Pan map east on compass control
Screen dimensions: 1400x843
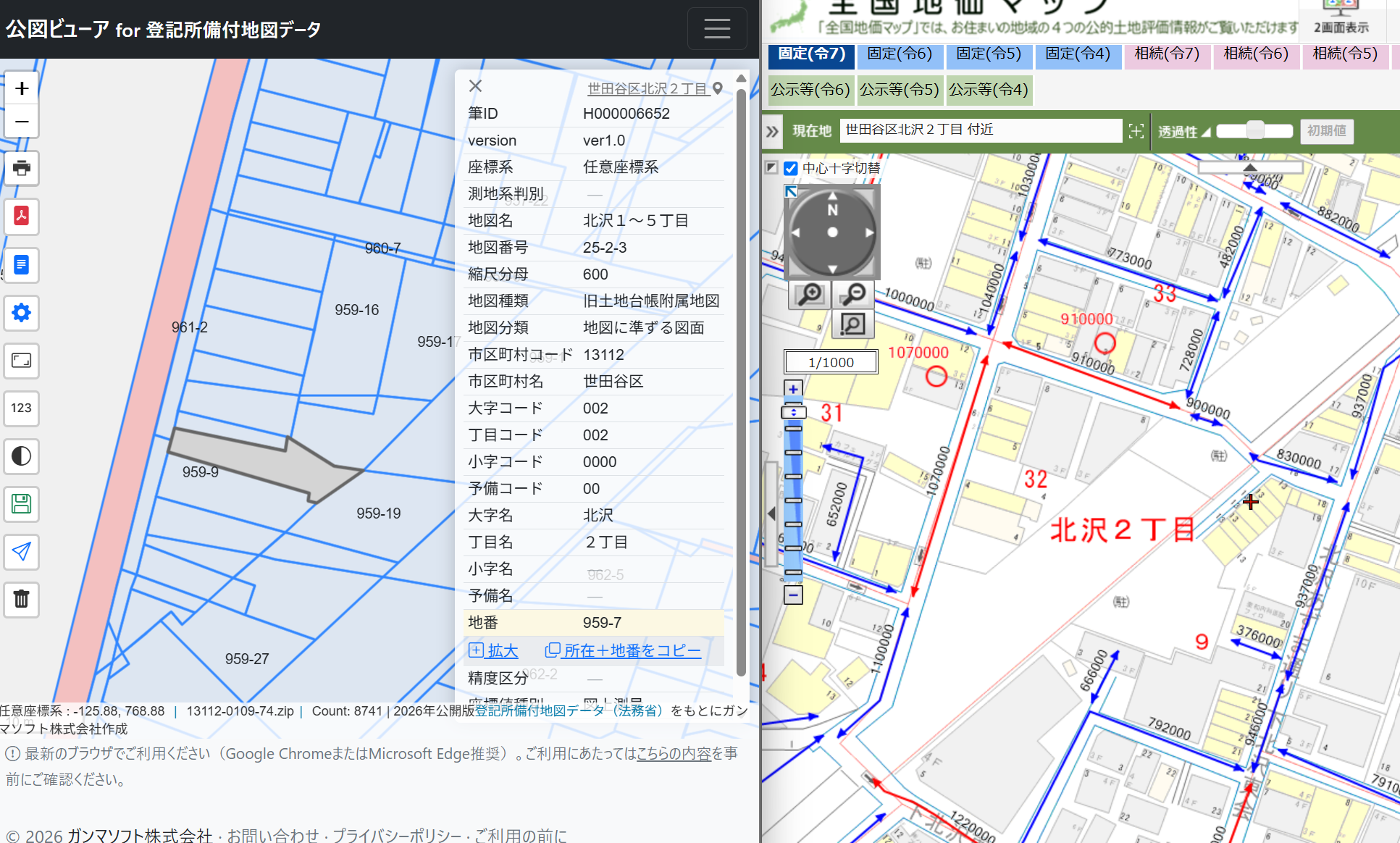coord(869,232)
